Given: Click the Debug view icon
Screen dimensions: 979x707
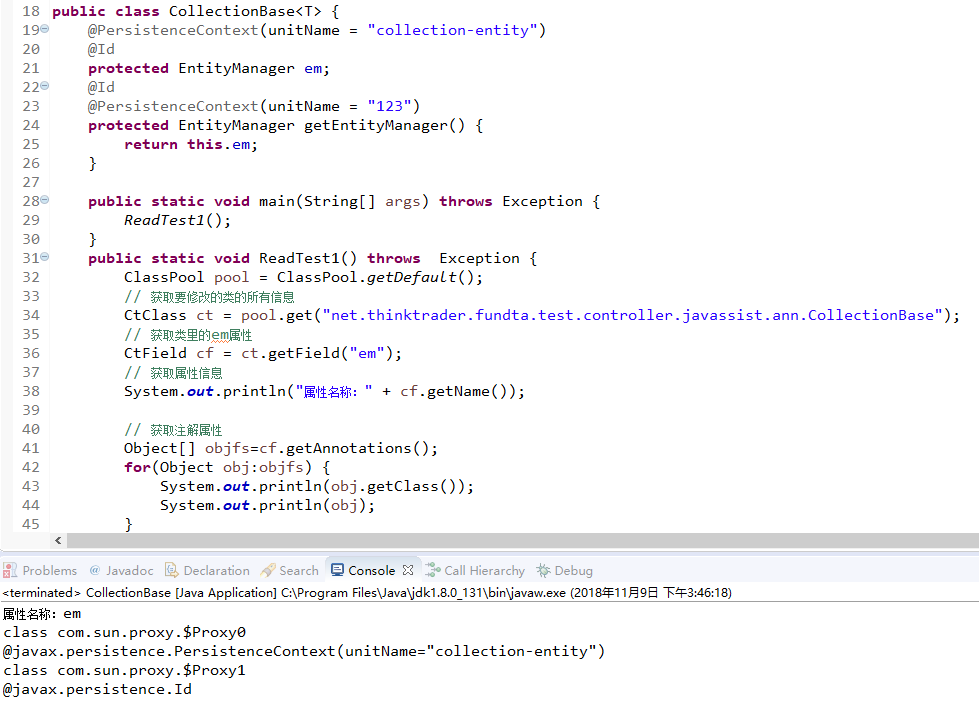Looking at the screenshot, I should coord(544,570).
